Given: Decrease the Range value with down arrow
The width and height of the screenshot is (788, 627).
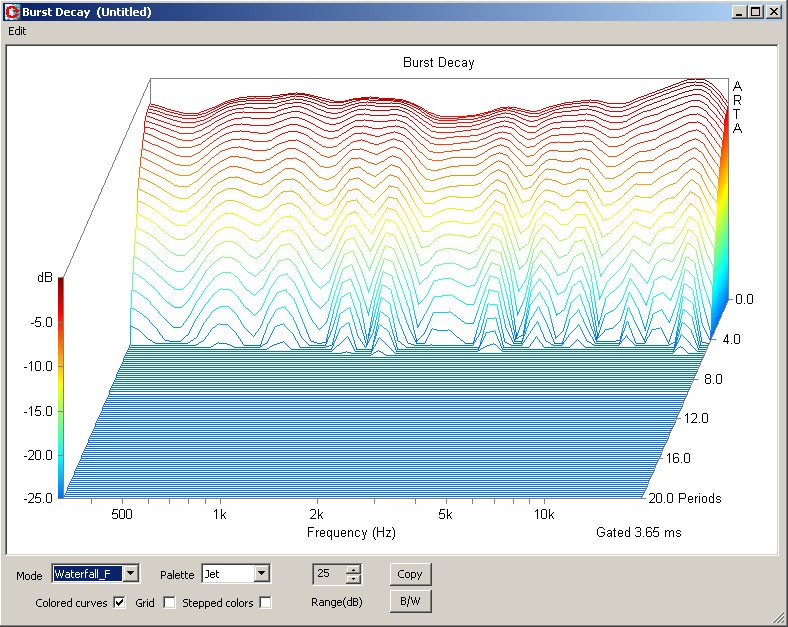Looking at the screenshot, I should [x=352, y=579].
